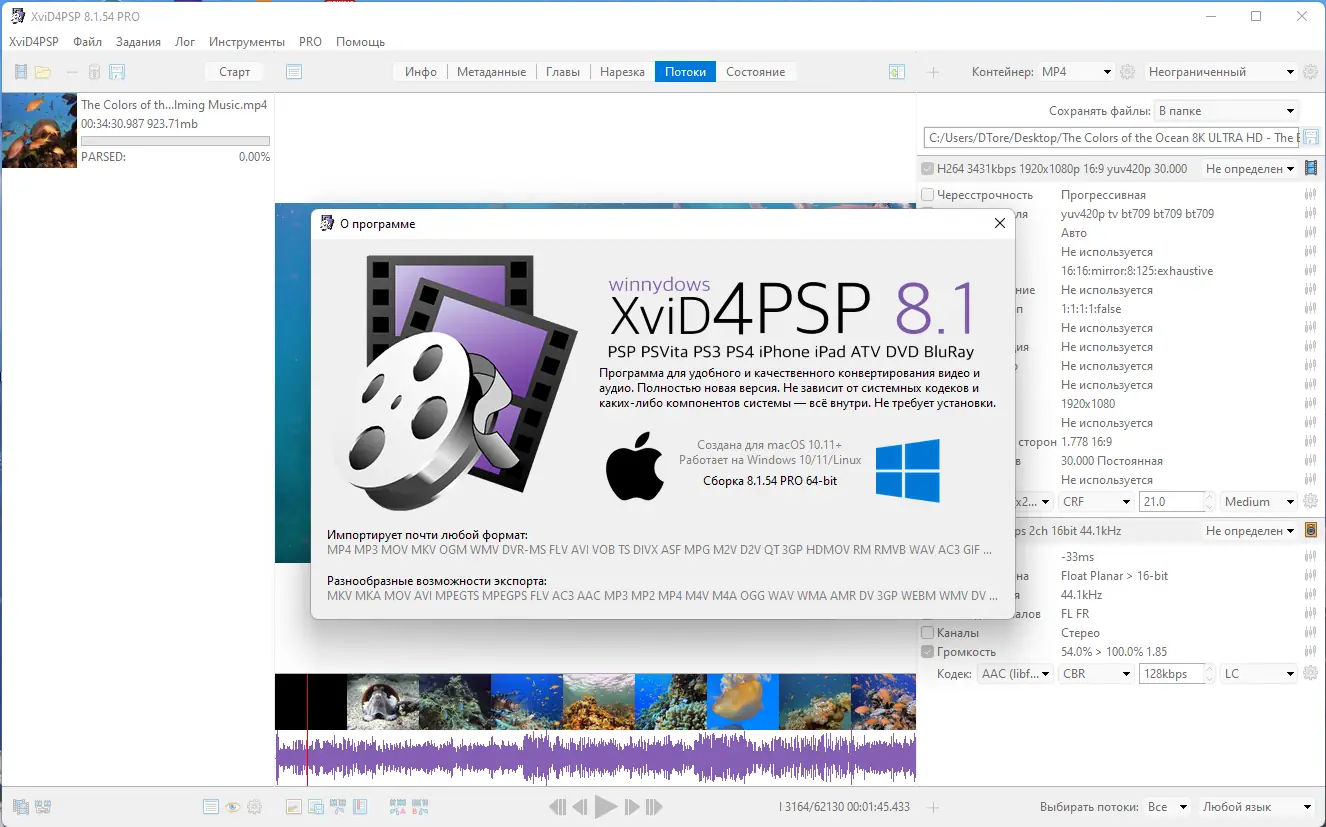
Task: Open the AAC audio codec dropdown
Action: tap(1015, 674)
